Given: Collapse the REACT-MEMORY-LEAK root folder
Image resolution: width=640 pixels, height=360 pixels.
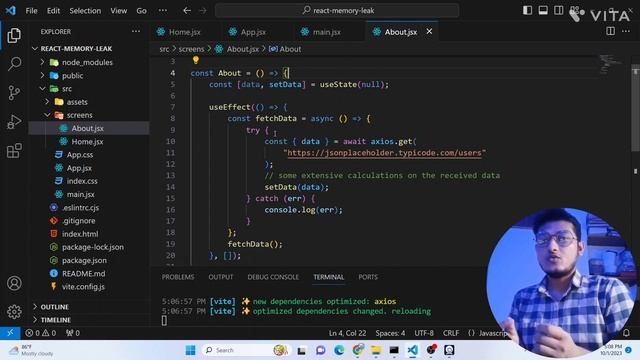Looking at the screenshot, I should click(89, 49).
